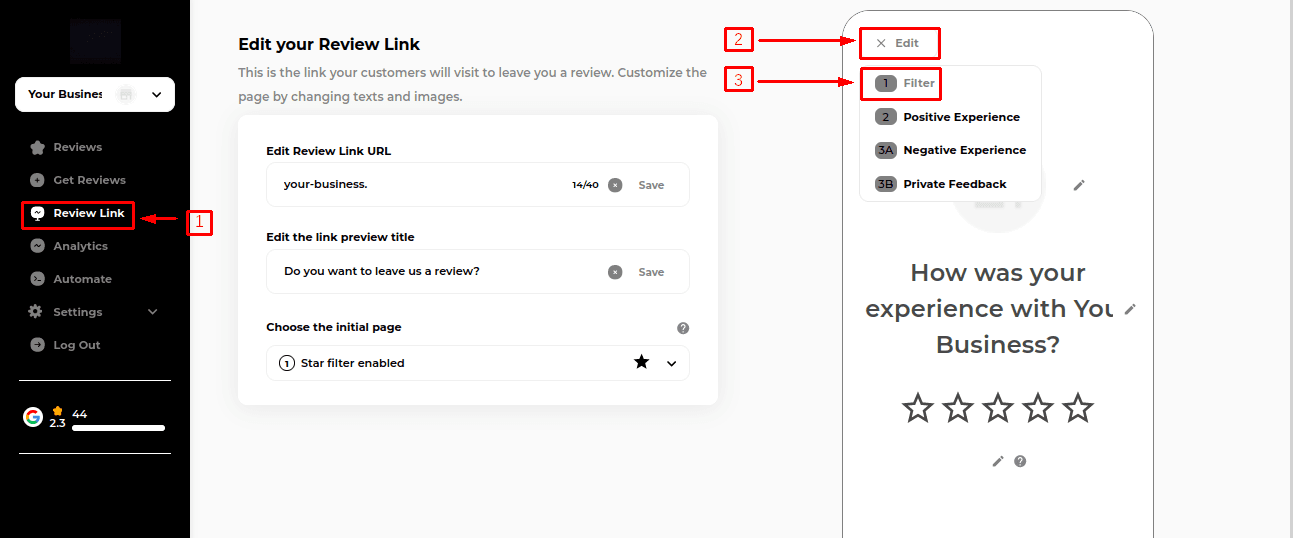Select the Private Feedback page option
Image resolution: width=1293 pixels, height=538 pixels.
tap(954, 184)
